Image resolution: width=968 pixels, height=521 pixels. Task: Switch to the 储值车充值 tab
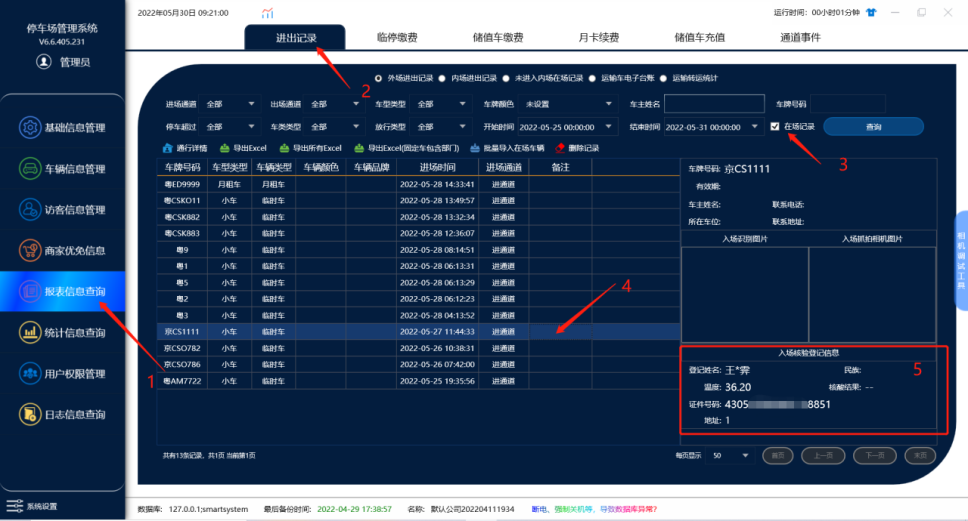click(699, 38)
